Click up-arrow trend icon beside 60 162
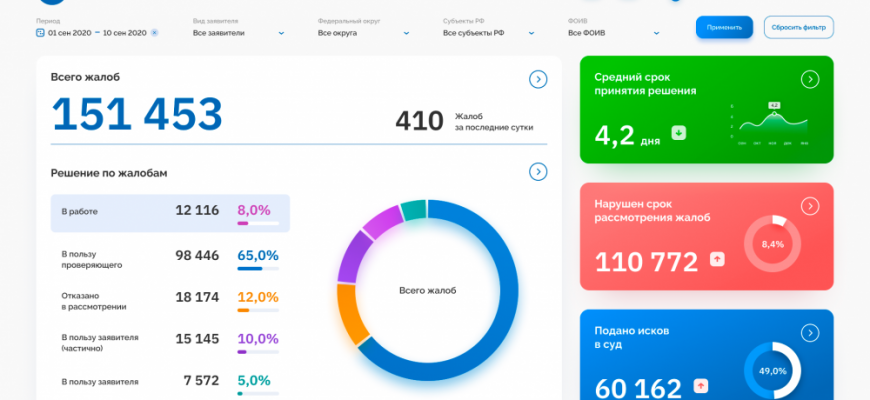870x400 pixels. 701,385
